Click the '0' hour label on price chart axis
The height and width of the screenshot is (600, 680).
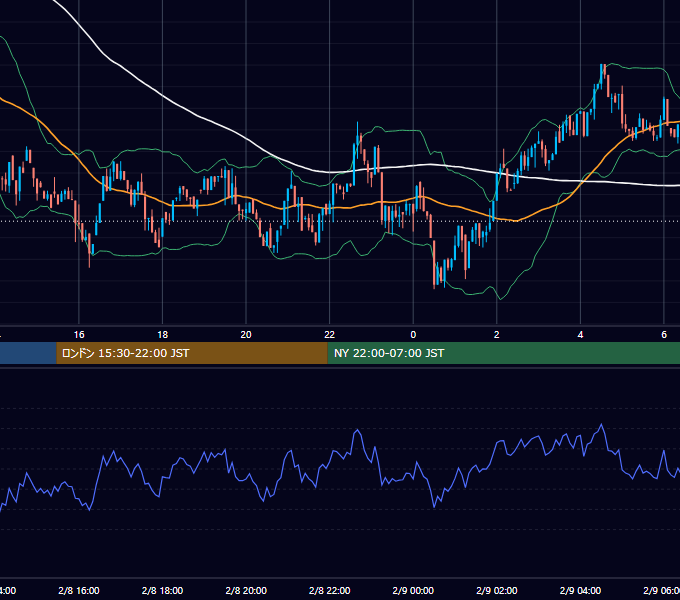413,335
